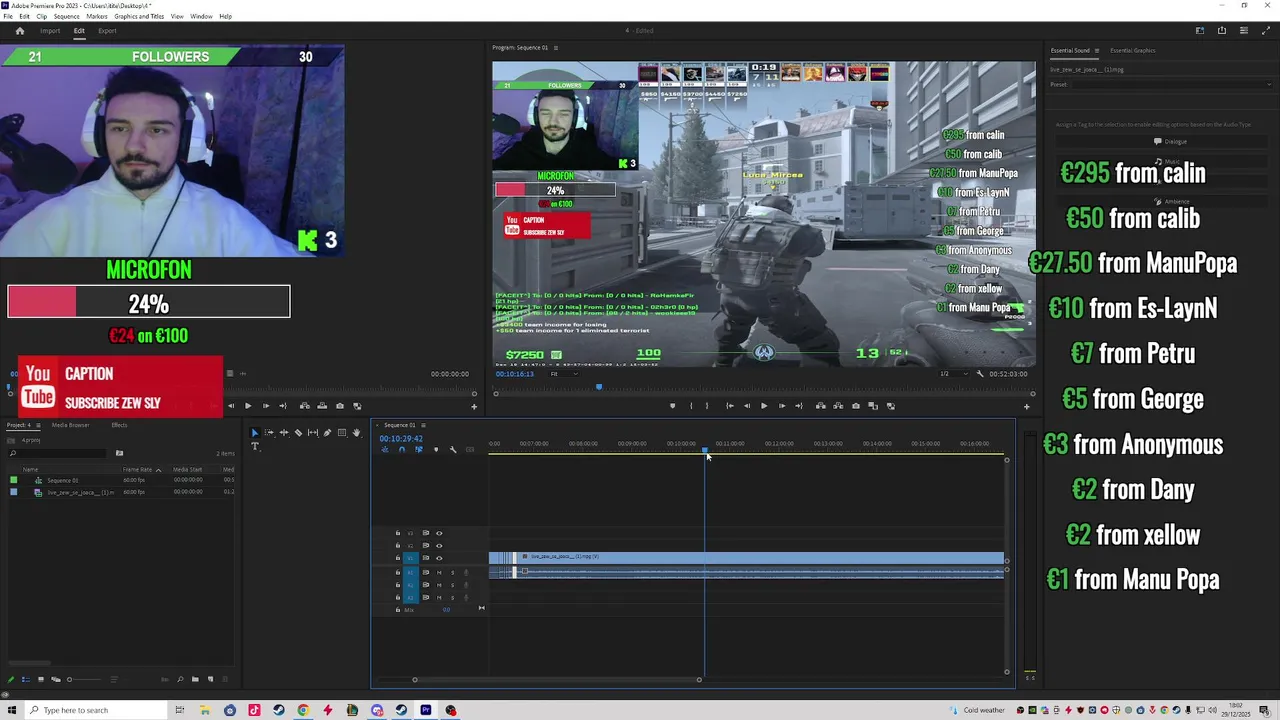Screen dimensions: 1280x720
Task: Open Graphics and Titles menu
Action: (139, 17)
